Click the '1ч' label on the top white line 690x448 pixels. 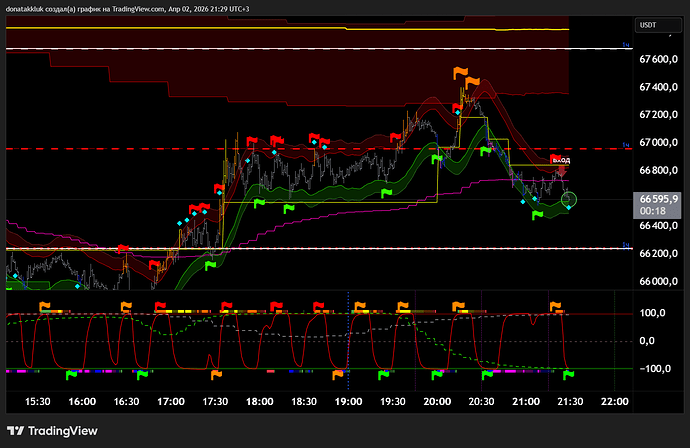tap(626, 45)
